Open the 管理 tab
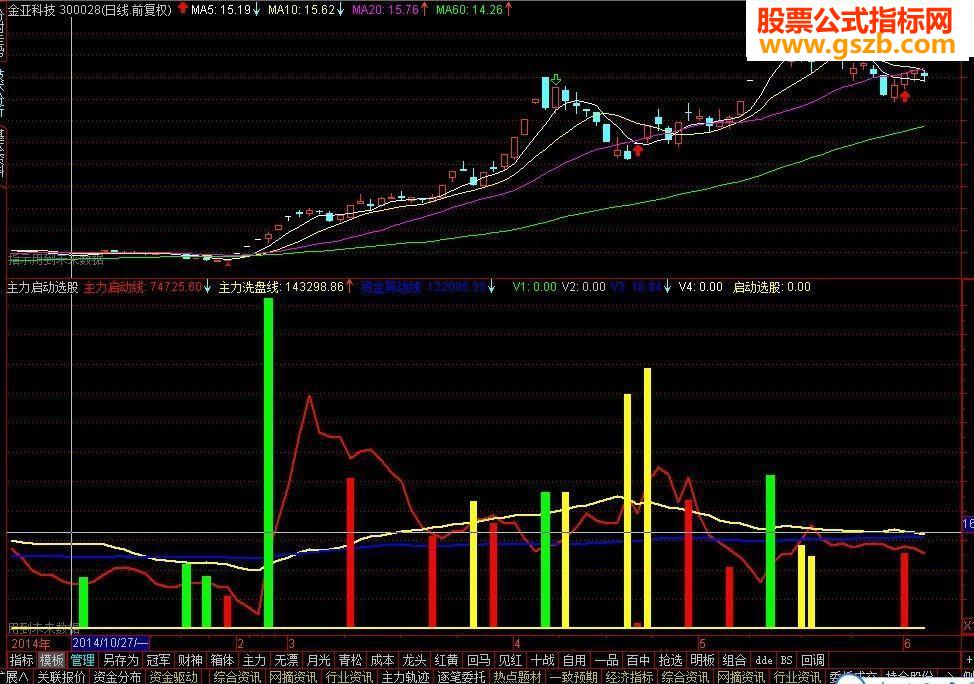Viewport: 974px width, 684px height. (x=83, y=660)
